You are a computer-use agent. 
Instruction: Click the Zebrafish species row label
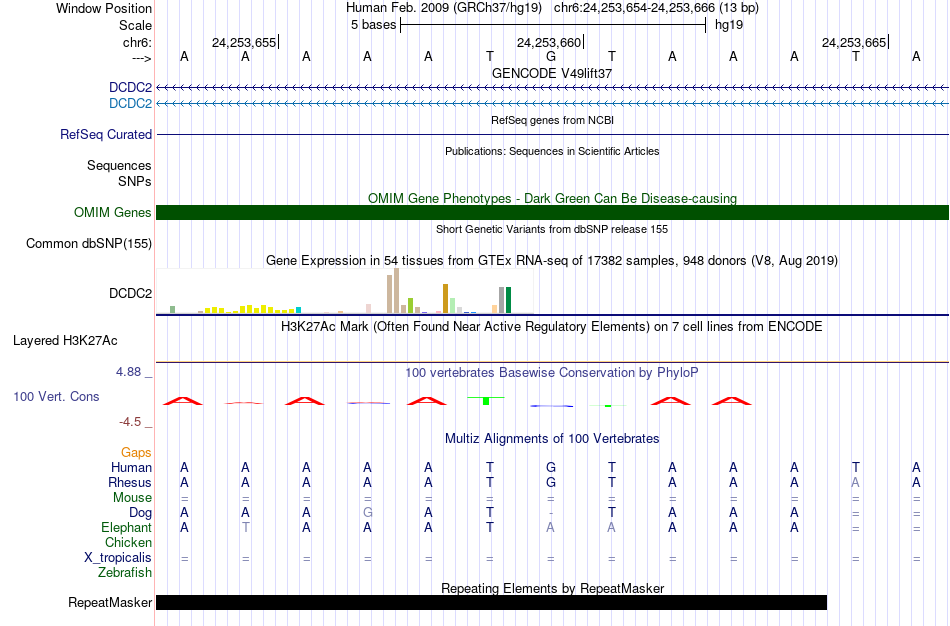(x=125, y=572)
